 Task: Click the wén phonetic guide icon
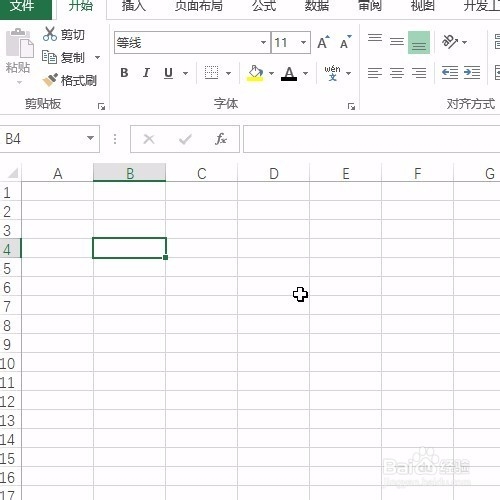(x=332, y=73)
